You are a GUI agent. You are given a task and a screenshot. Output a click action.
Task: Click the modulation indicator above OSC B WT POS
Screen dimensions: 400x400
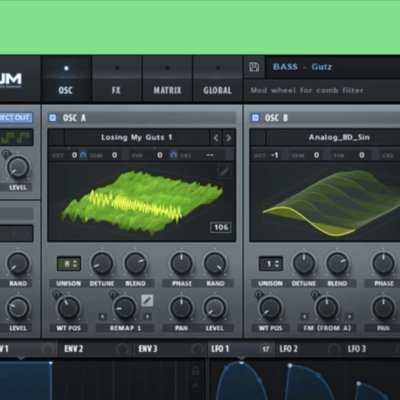pyautogui.click(x=258, y=294)
